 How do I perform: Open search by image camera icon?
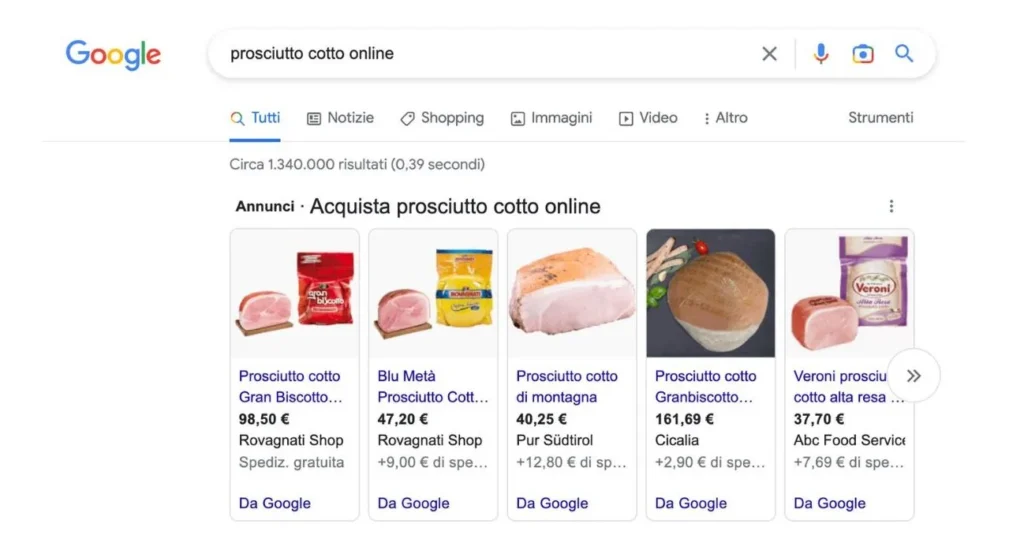click(862, 54)
